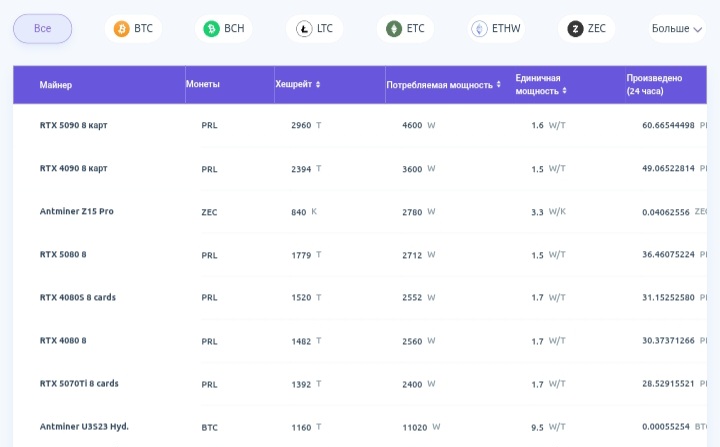Click the Ethereum Classic ETC icon
This screenshot has width=720, height=447.
click(394, 29)
